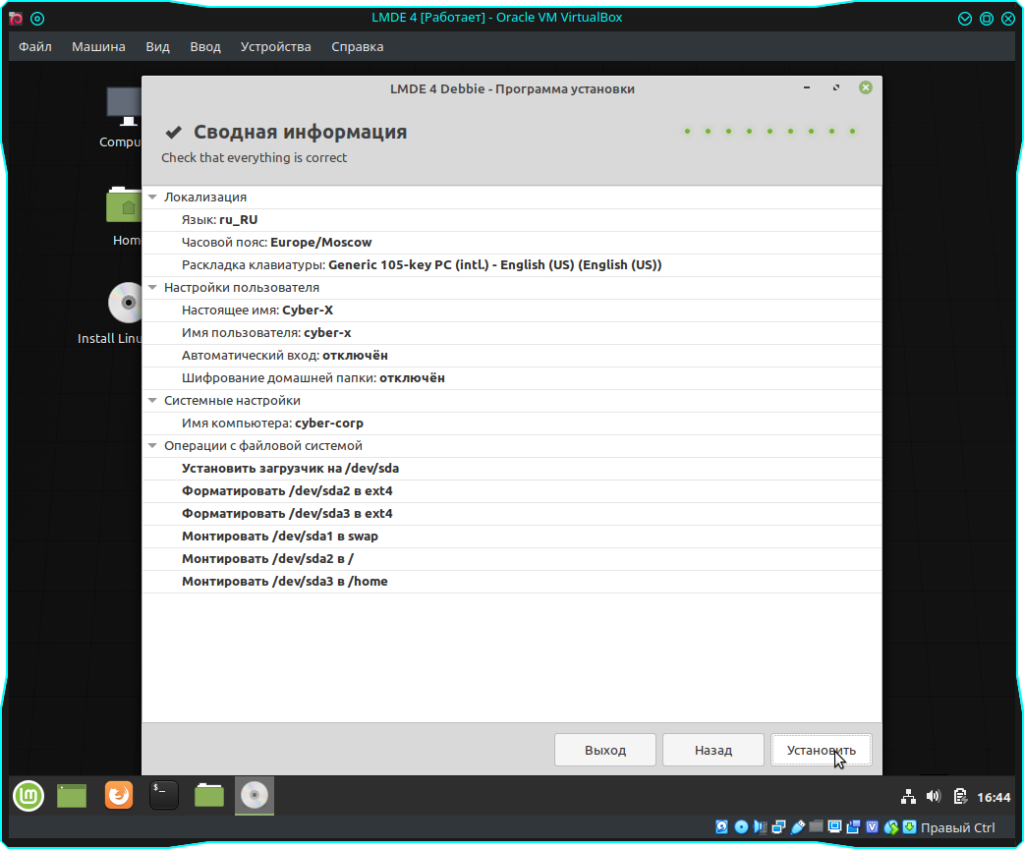Open the network connection tray icon
This screenshot has height=849, width=1024.
tap(908, 797)
